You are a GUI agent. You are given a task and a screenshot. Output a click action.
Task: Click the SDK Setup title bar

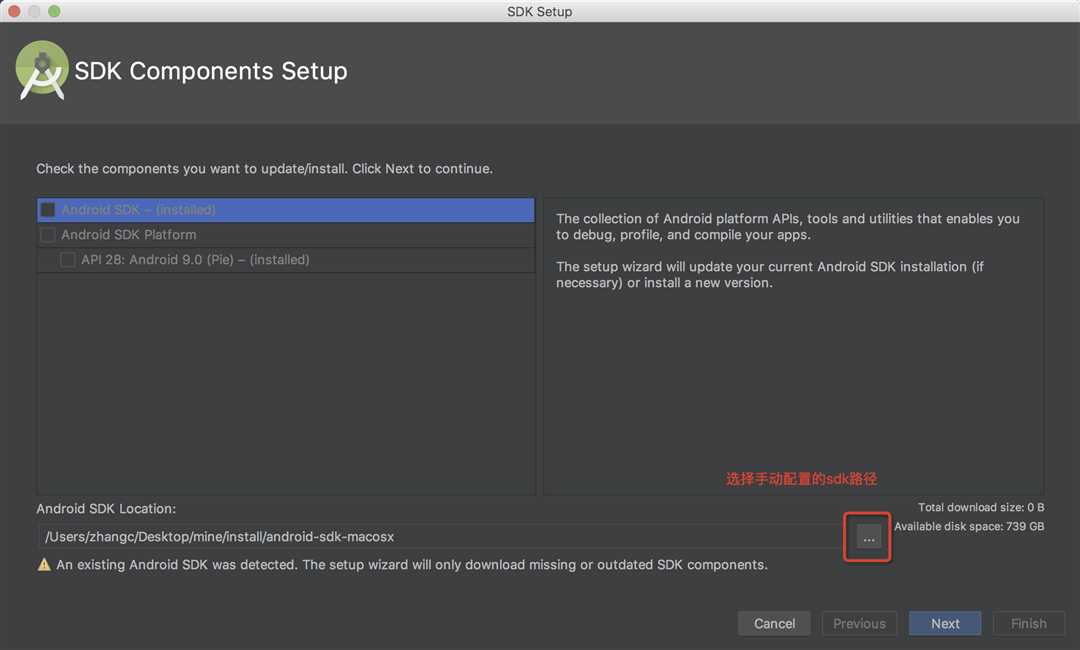coord(540,11)
